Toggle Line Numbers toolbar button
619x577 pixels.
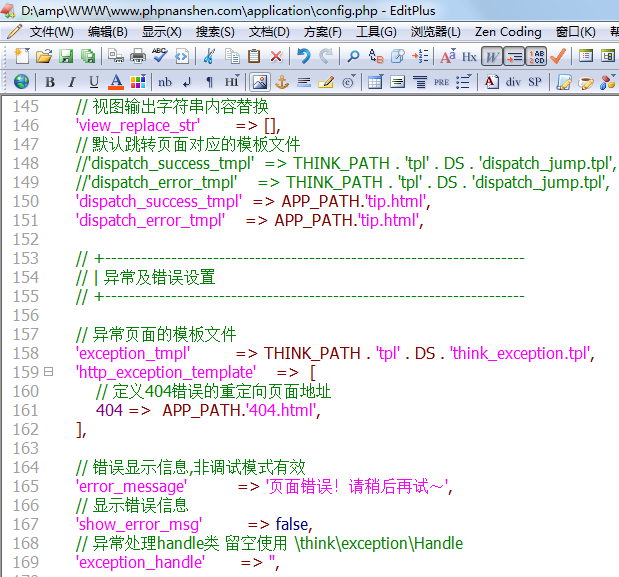click(536, 57)
